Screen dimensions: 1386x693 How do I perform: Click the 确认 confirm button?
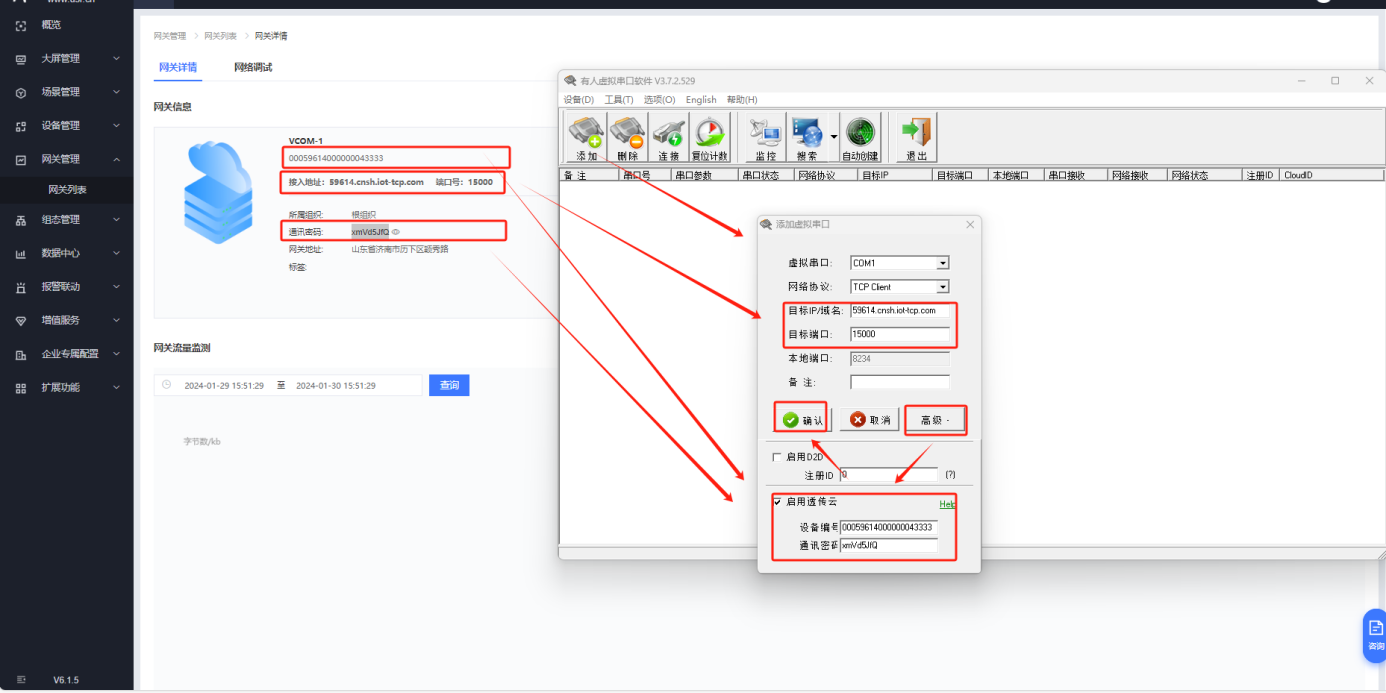(x=802, y=420)
